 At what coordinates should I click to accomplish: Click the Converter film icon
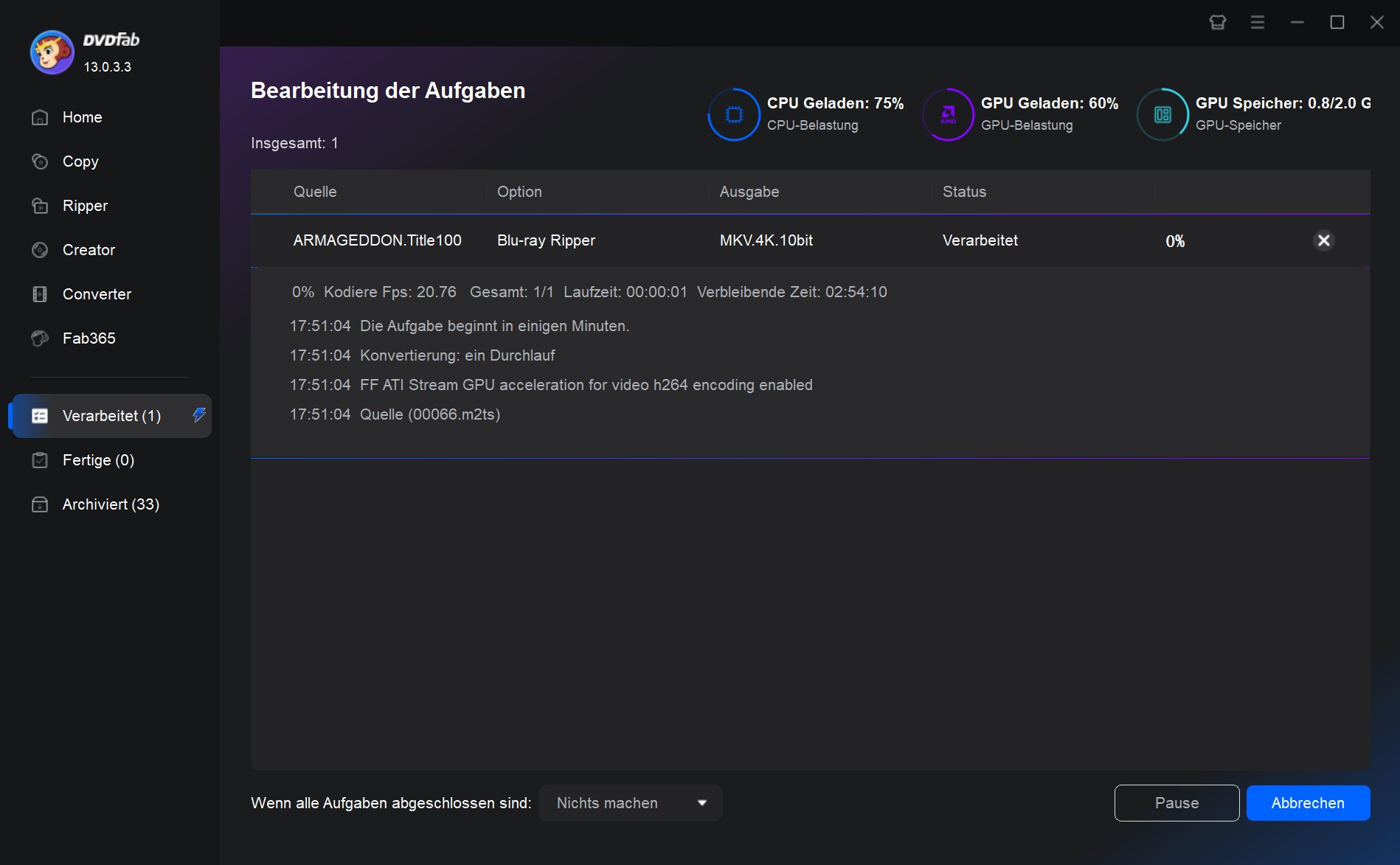(40, 294)
